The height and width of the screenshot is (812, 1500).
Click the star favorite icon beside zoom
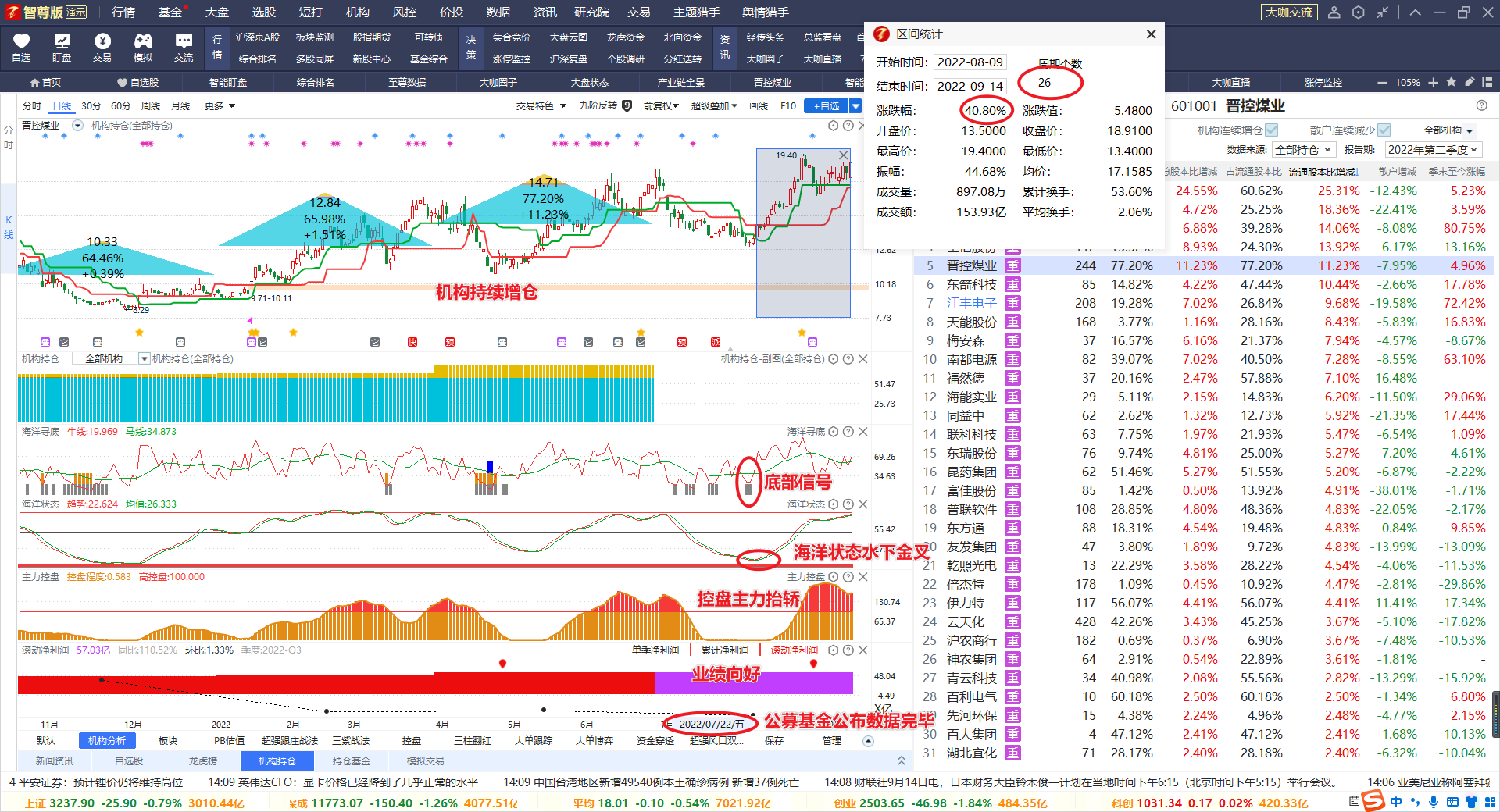point(1451,81)
